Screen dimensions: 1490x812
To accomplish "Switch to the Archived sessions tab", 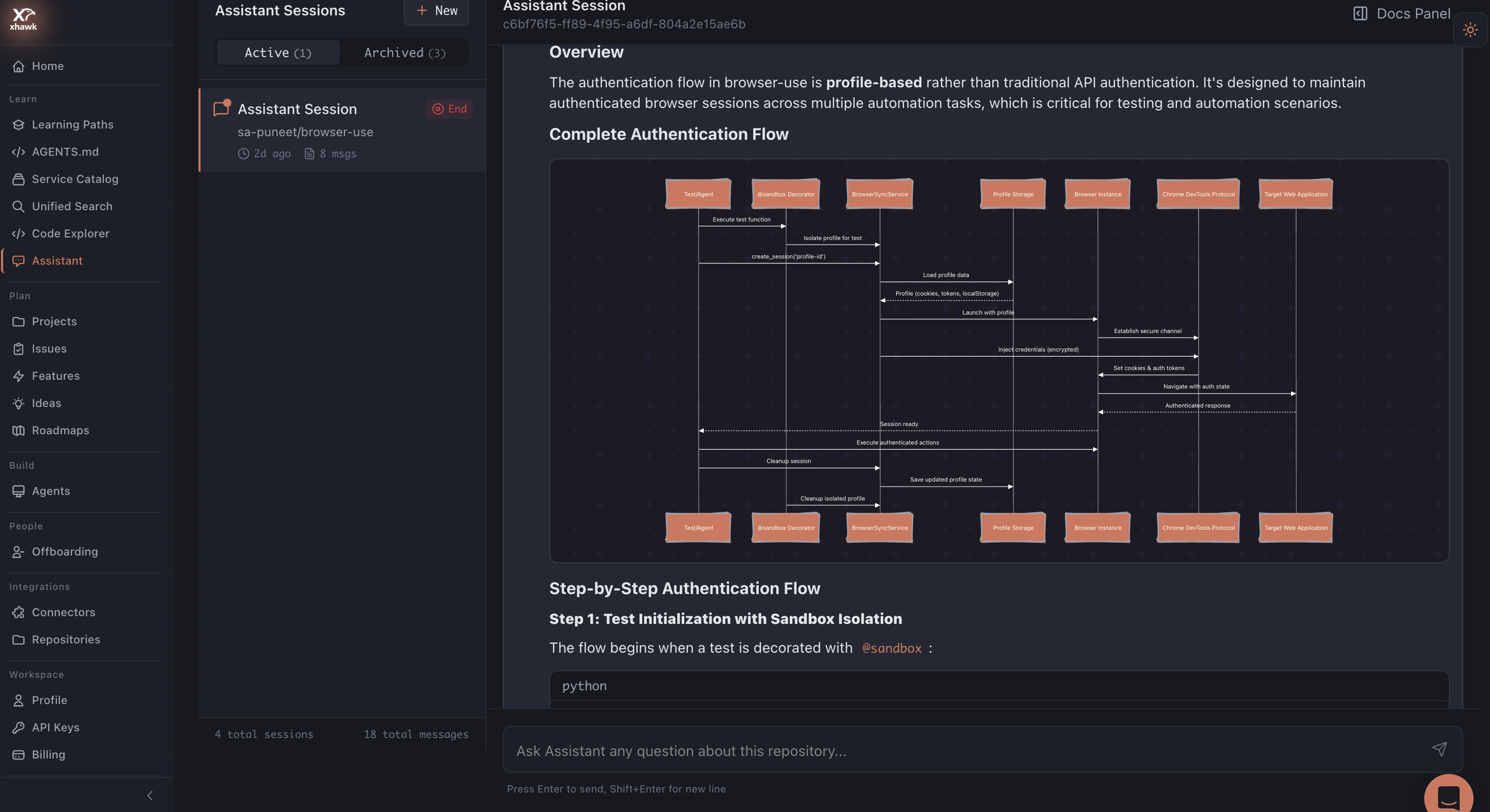I will point(404,52).
